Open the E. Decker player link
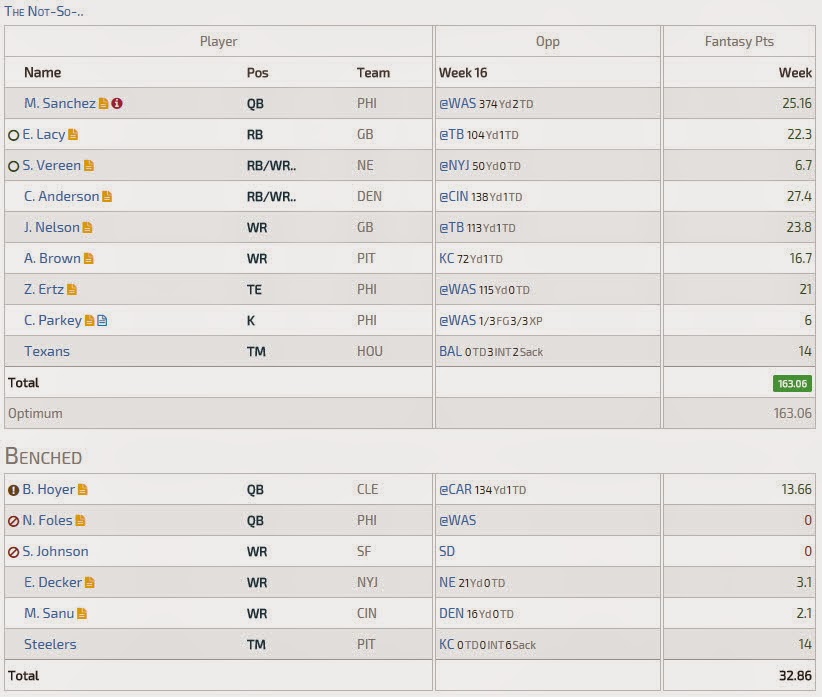This screenshot has width=822, height=697. pos(53,582)
